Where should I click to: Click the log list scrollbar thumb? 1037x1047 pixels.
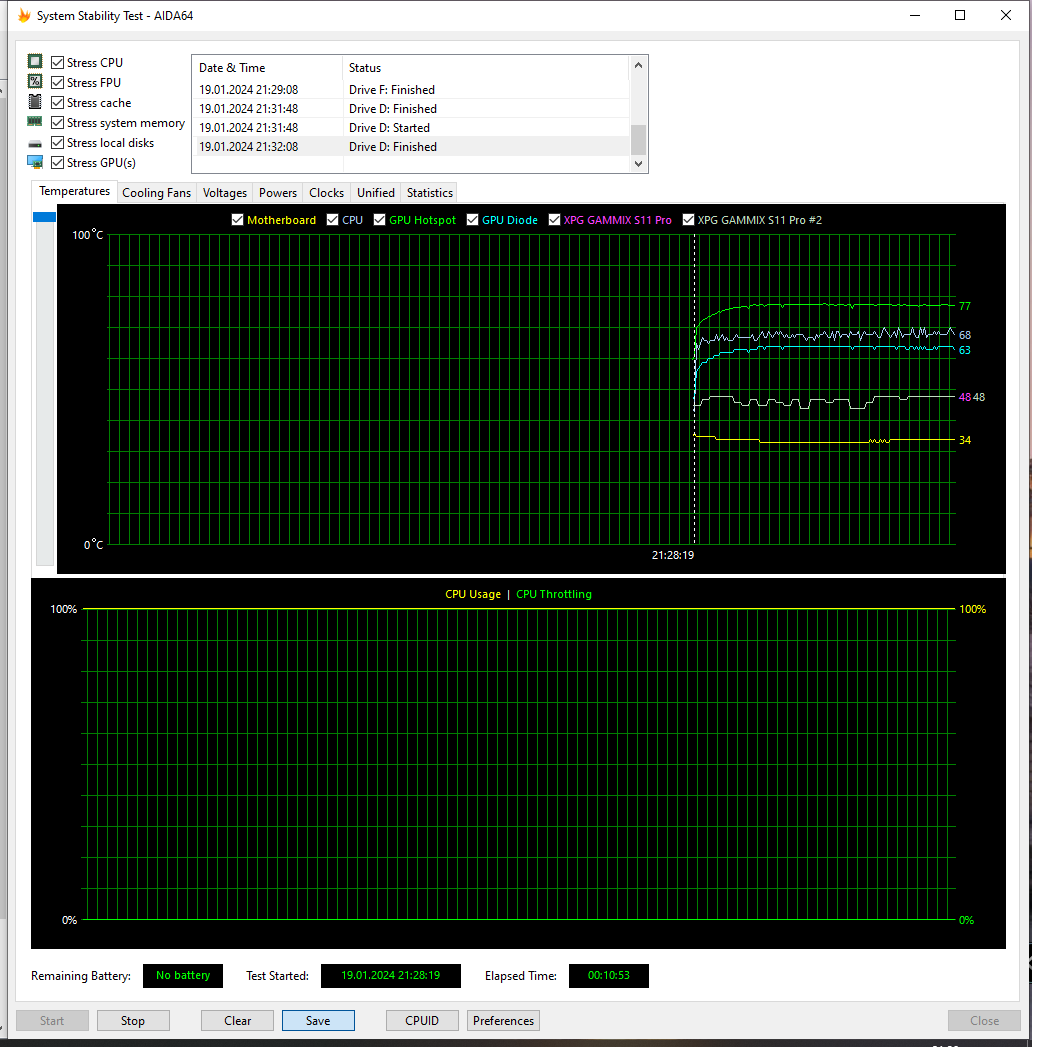coord(638,140)
